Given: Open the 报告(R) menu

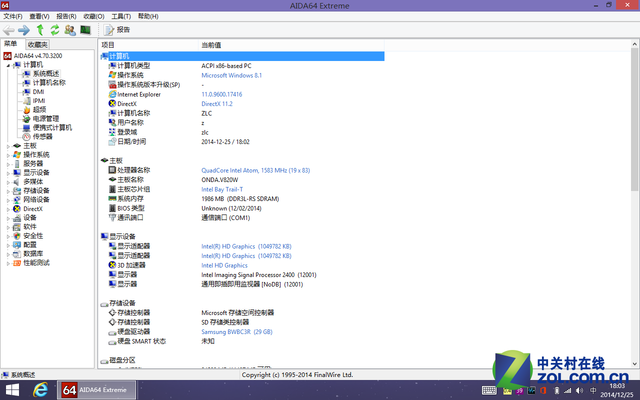Looking at the screenshot, I should [x=66, y=16].
